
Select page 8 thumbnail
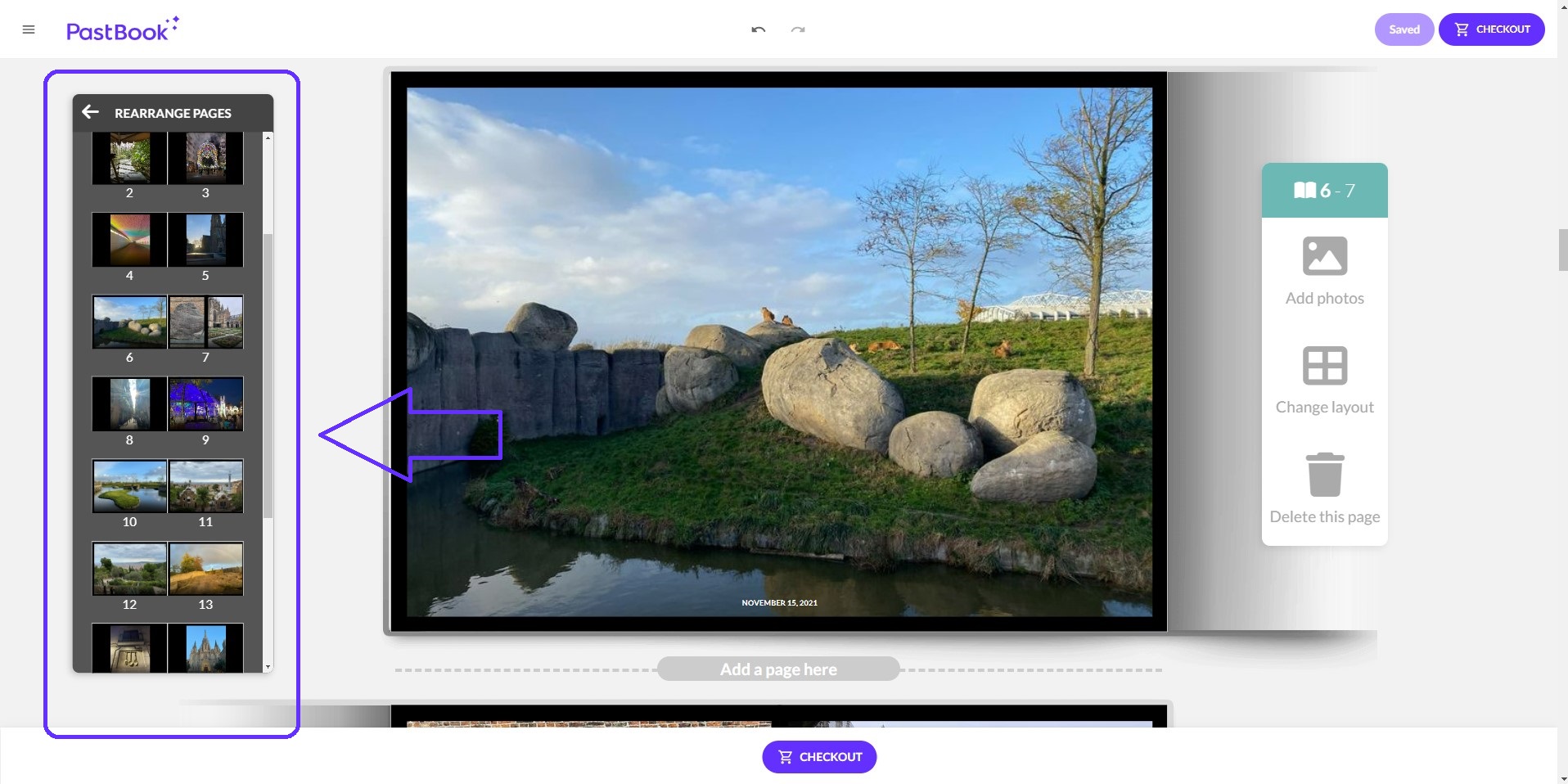[x=129, y=403]
